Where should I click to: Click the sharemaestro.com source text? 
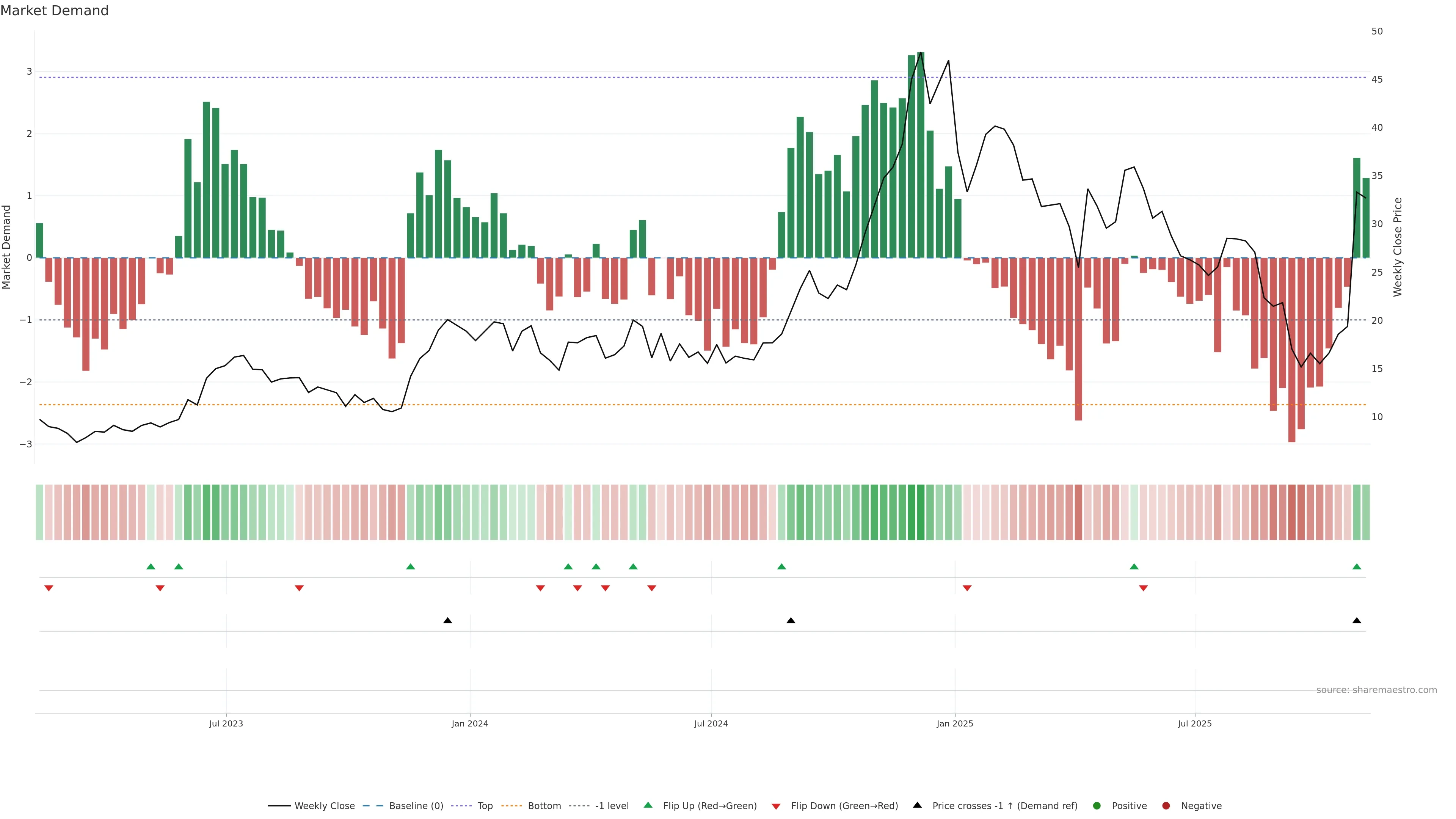pyautogui.click(x=1376, y=690)
